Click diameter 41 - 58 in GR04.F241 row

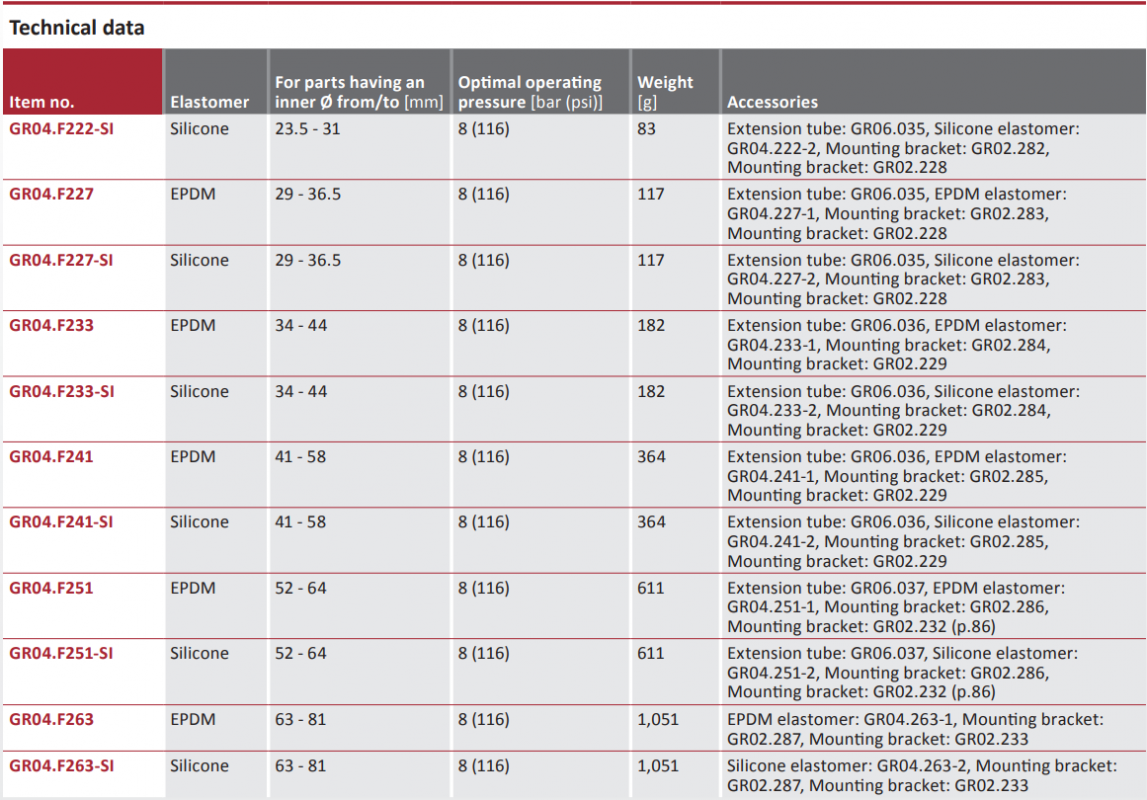click(x=301, y=456)
